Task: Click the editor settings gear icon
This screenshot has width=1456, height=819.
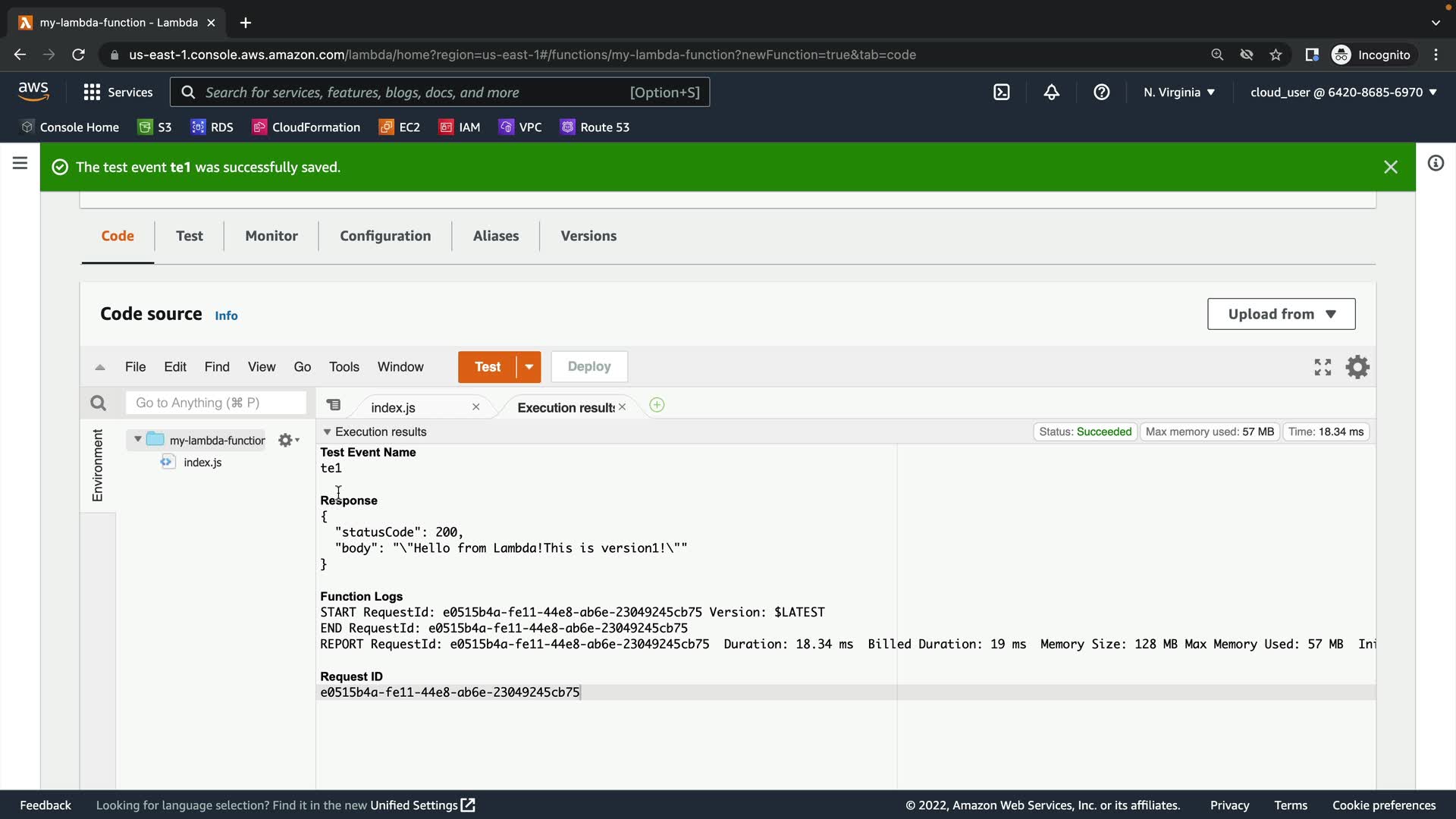Action: click(1357, 367)
